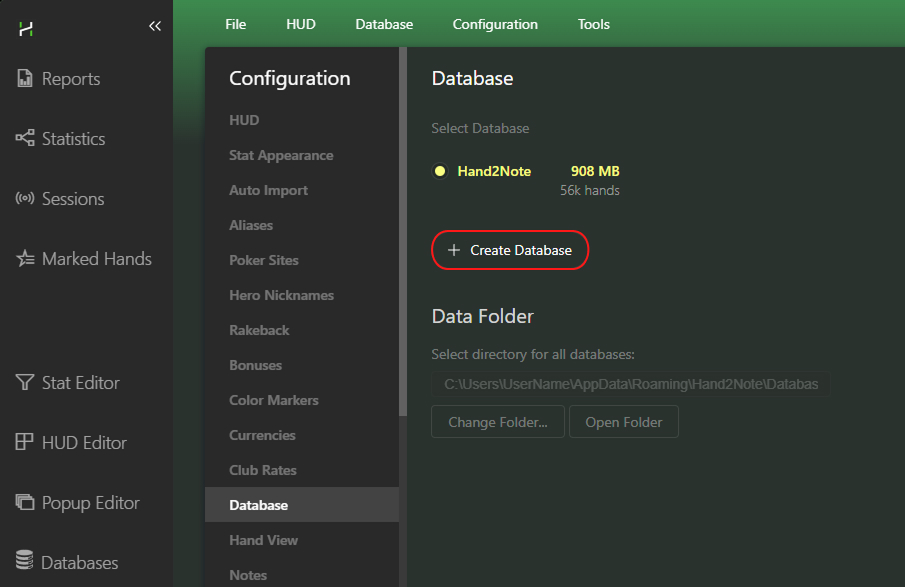Open Bonuses settings
Screen dimensions: 905x587
[302, 365]
